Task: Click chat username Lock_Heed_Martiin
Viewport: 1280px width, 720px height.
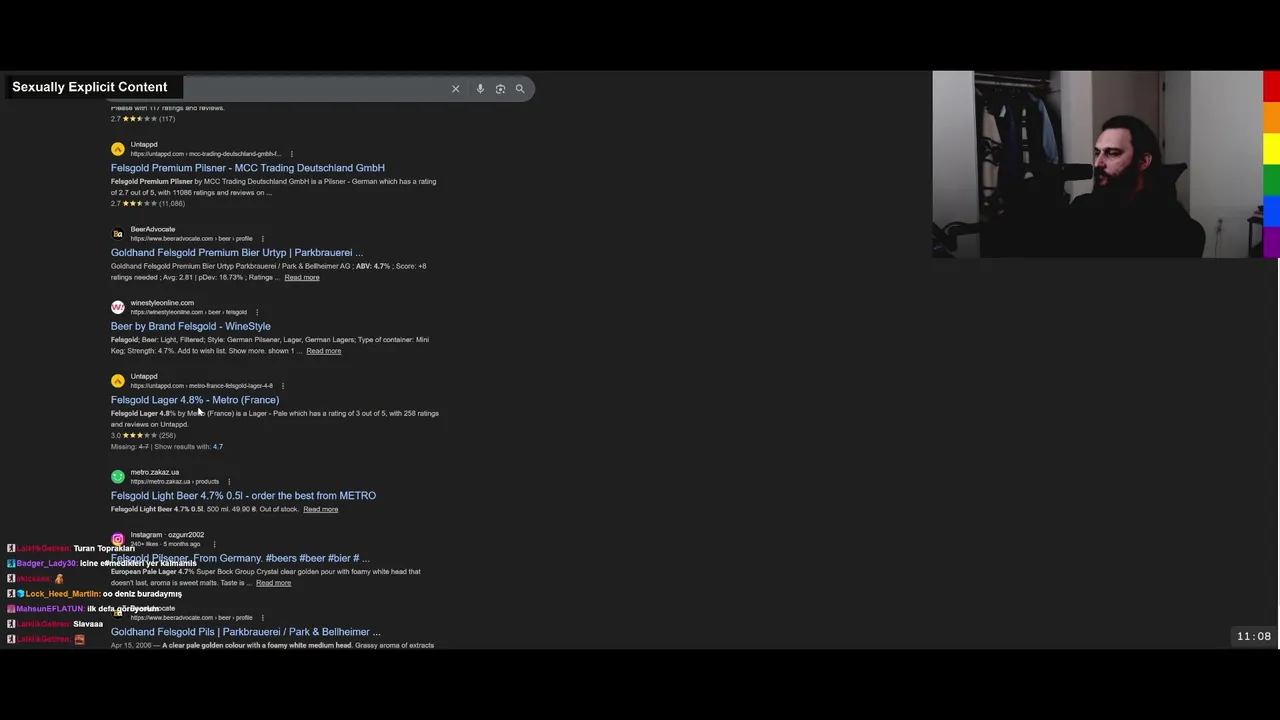Action: point(62,594)
